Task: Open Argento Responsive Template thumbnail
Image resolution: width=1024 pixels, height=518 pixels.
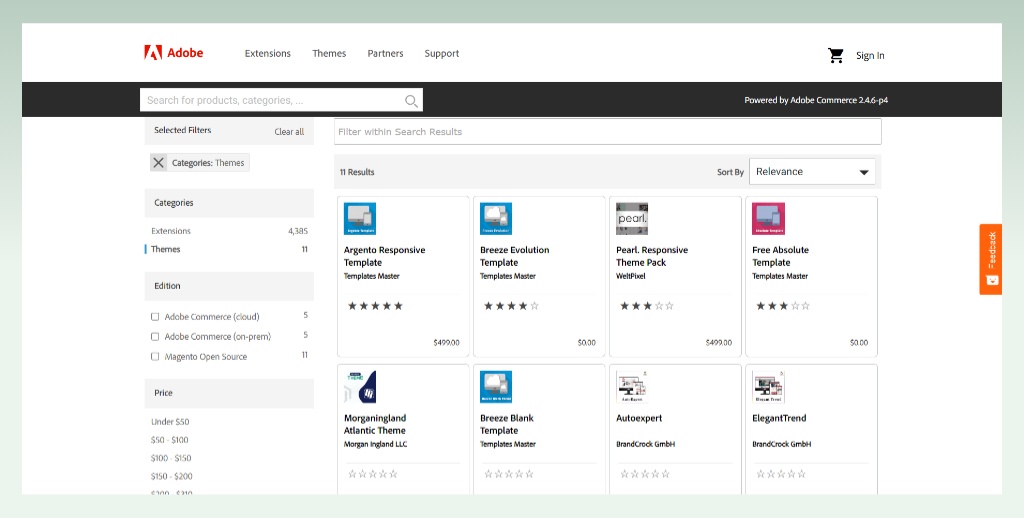Action: tap(360, 219)
